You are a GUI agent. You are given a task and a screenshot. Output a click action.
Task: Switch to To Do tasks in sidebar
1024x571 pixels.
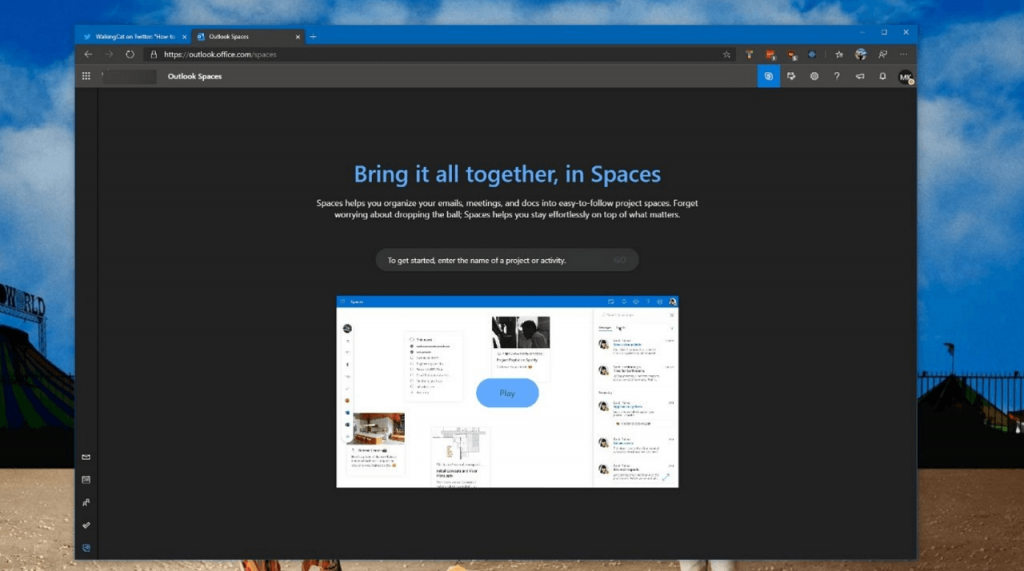click(86, 525)
